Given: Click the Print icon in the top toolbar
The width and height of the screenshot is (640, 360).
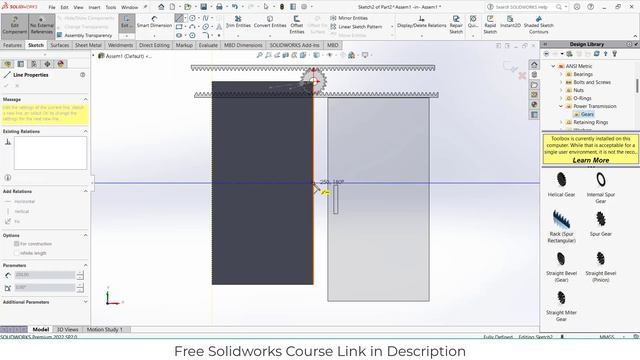Looking at the screenshot, I should tap(219, 7).
